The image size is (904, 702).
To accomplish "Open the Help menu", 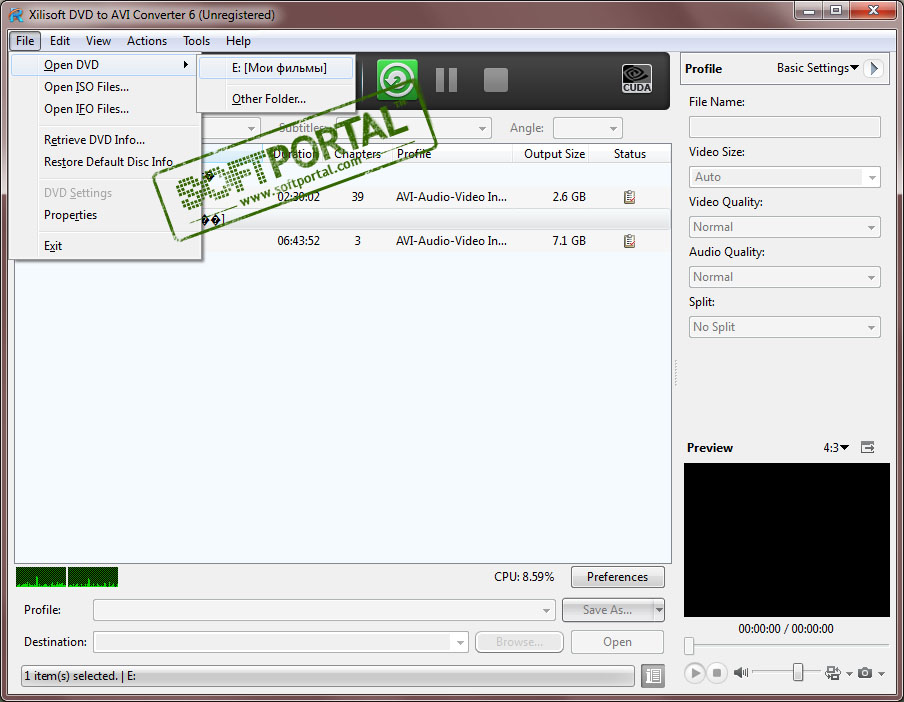I will [x=238, y=41].
